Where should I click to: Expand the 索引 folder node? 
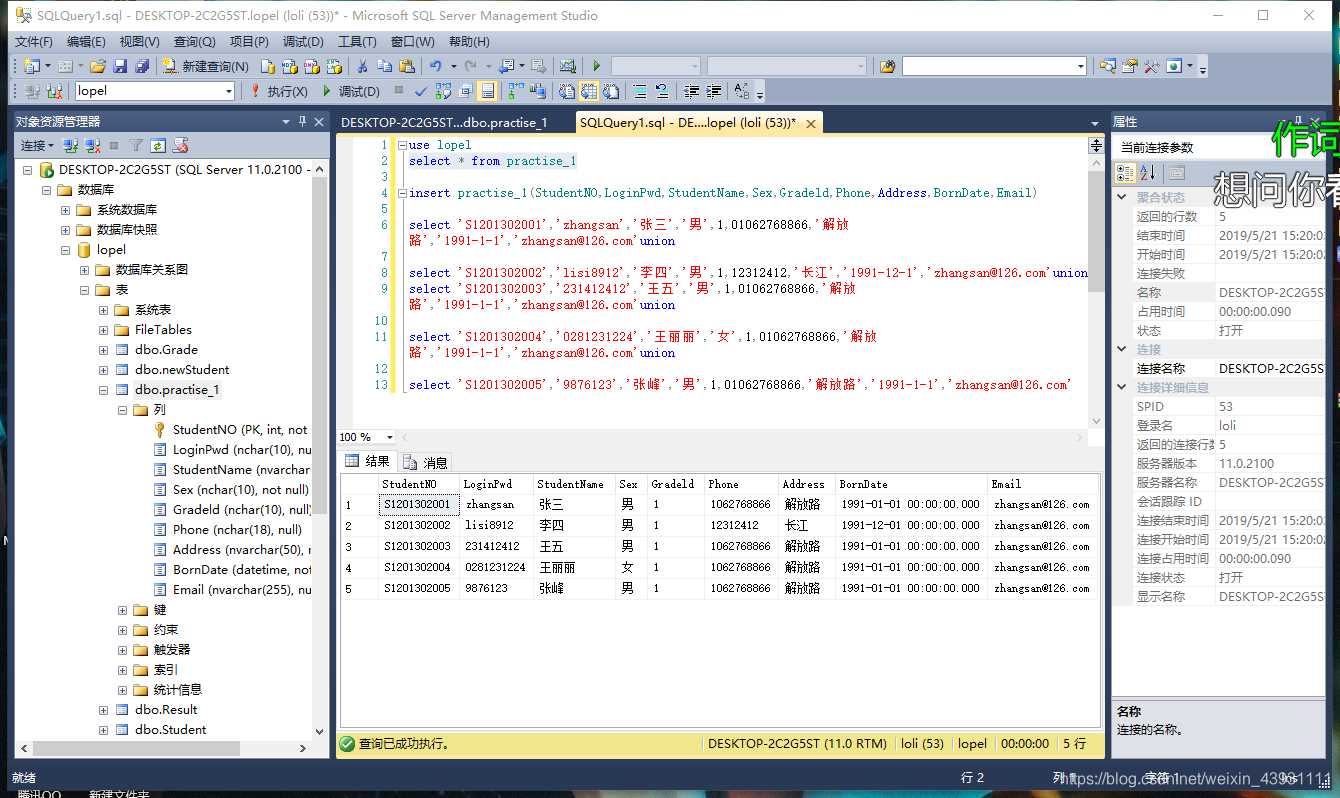click(x=123, y=670)
